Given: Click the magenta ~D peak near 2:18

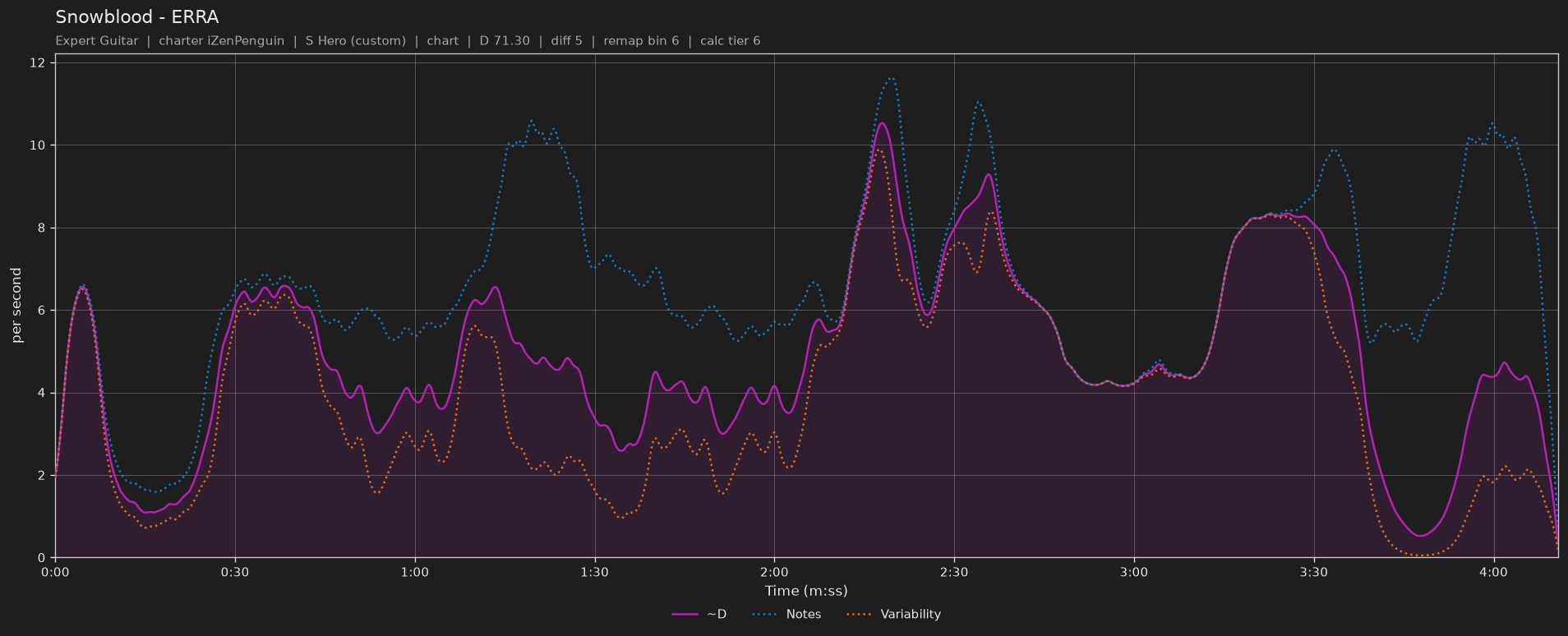Looking at the screenshot, I should pyautogui.click(x=882, y=123).
